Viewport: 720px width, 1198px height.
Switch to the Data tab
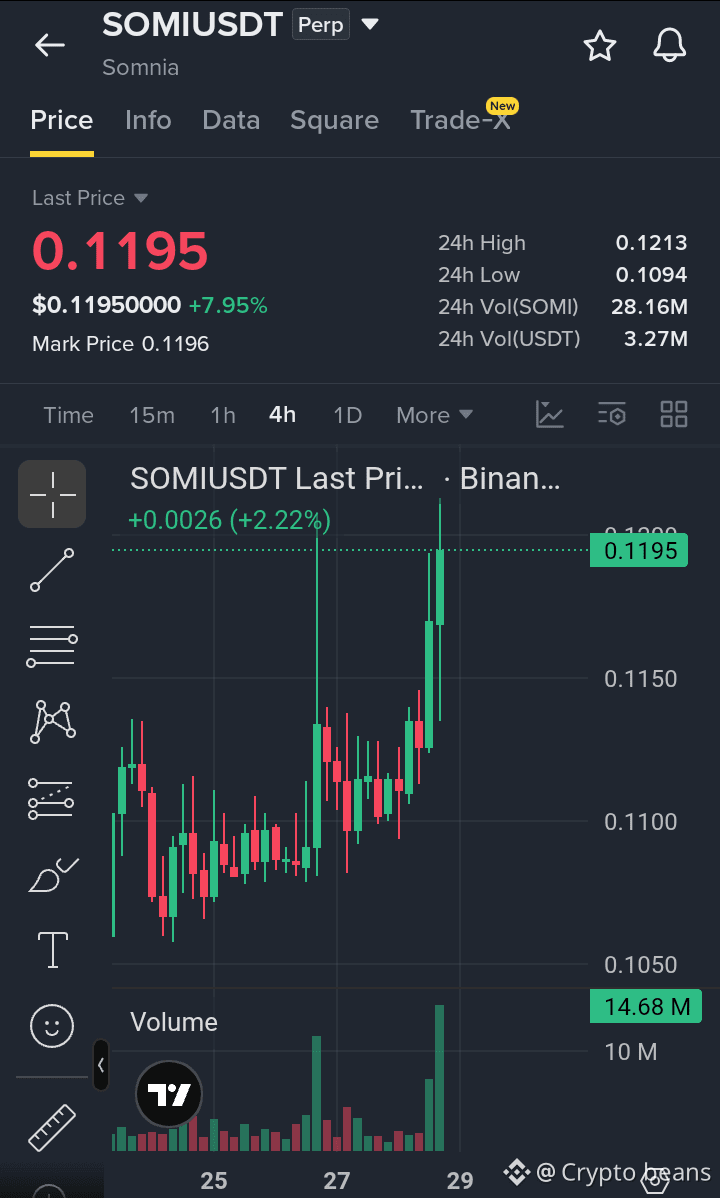click(231, 120)
